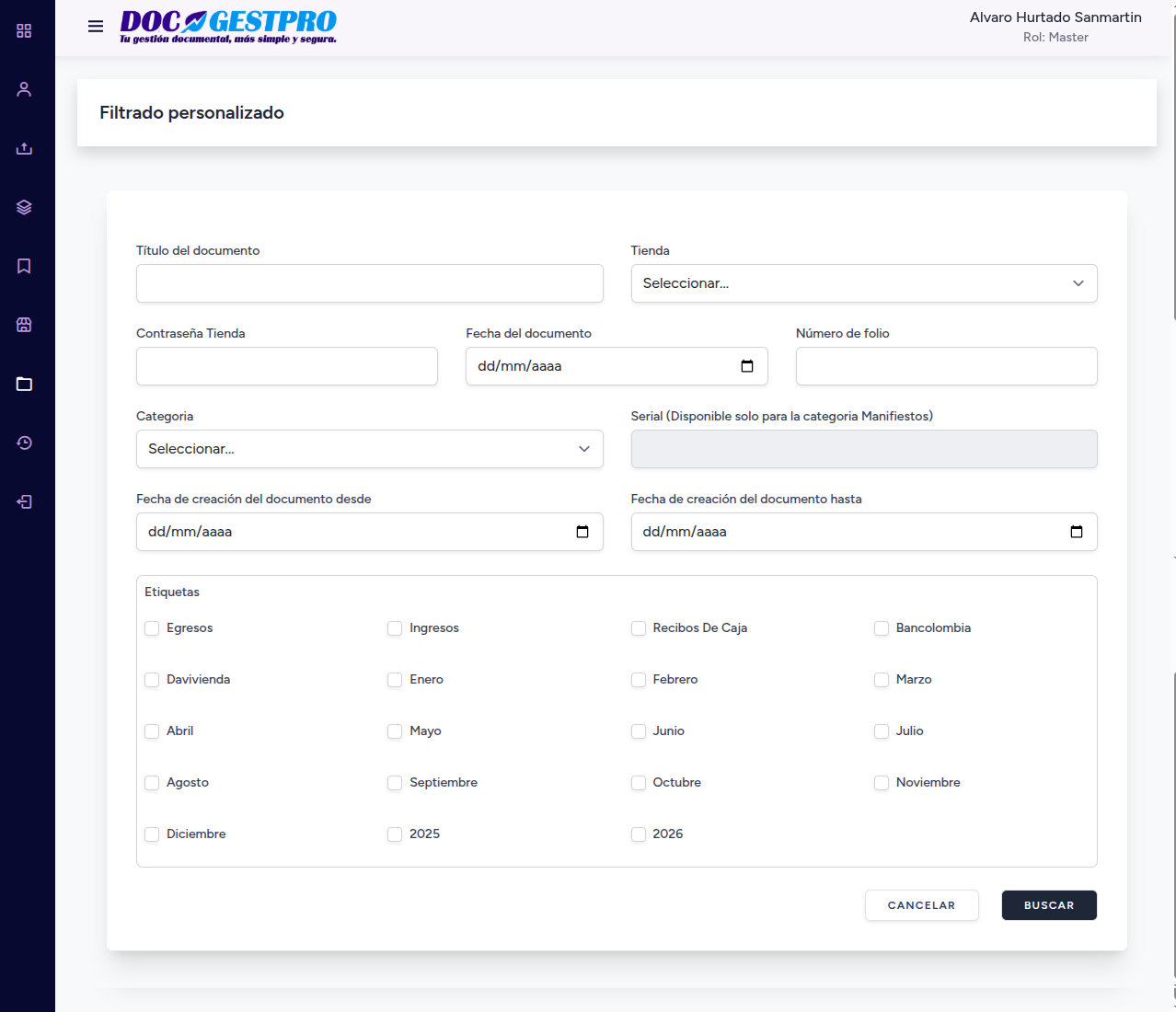Click the creation date hasta field

864,532
